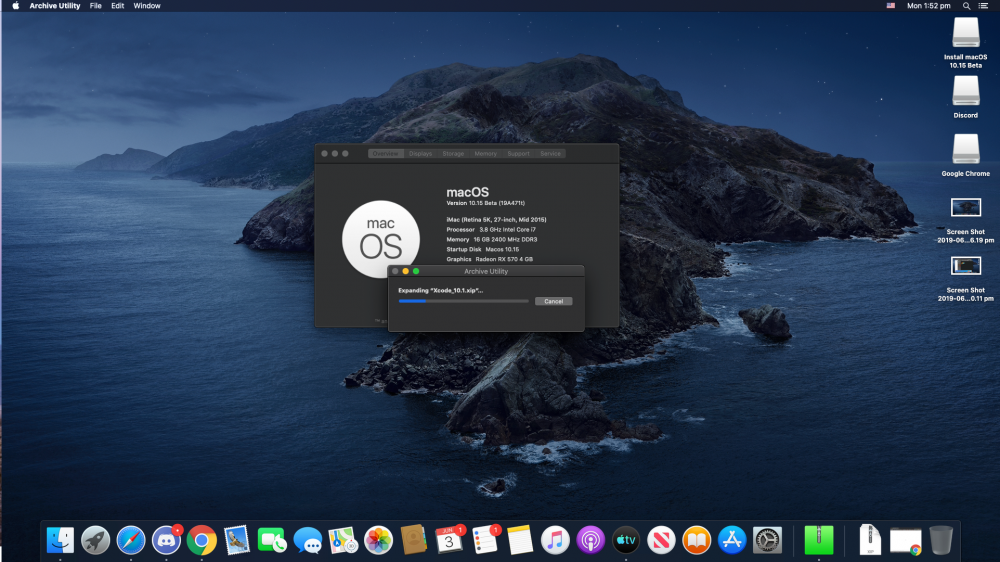Screen dimensions: 1000x562
Task: Click 'Expanding Xcode_10.1.xip' label
Action: pos(441,290)
